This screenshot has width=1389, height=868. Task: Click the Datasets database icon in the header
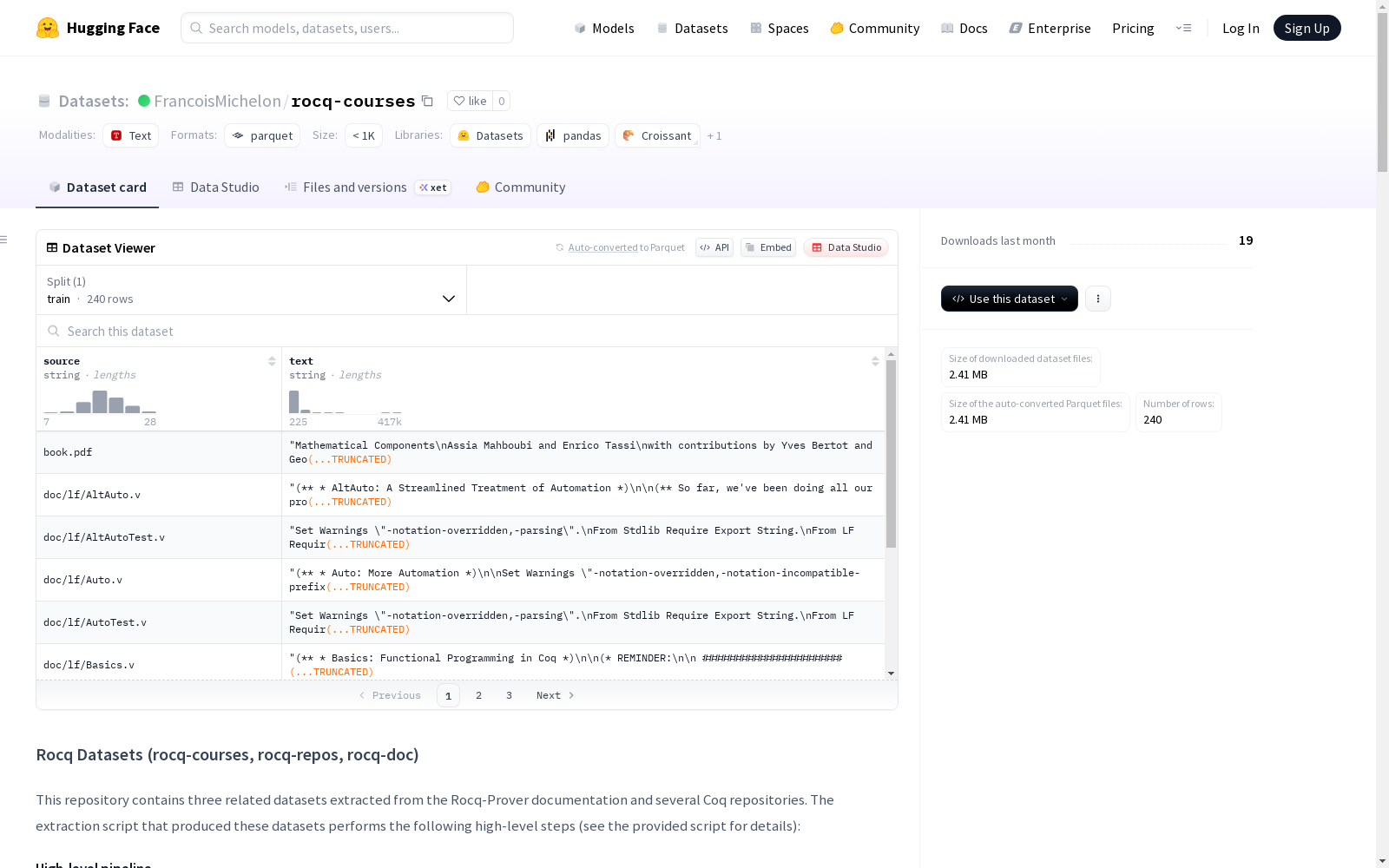[44, 101]
